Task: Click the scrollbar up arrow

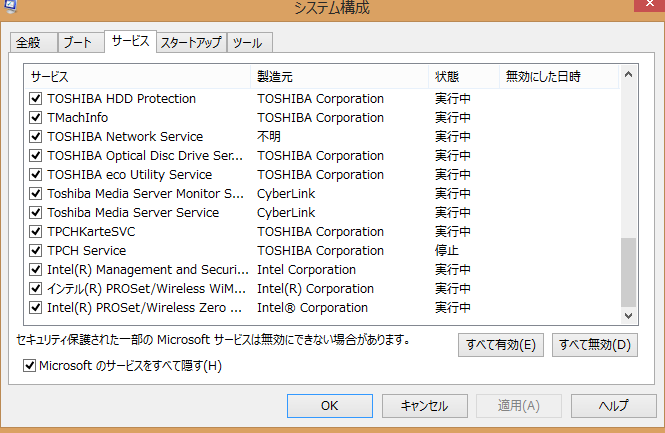Action: (629, 75)
